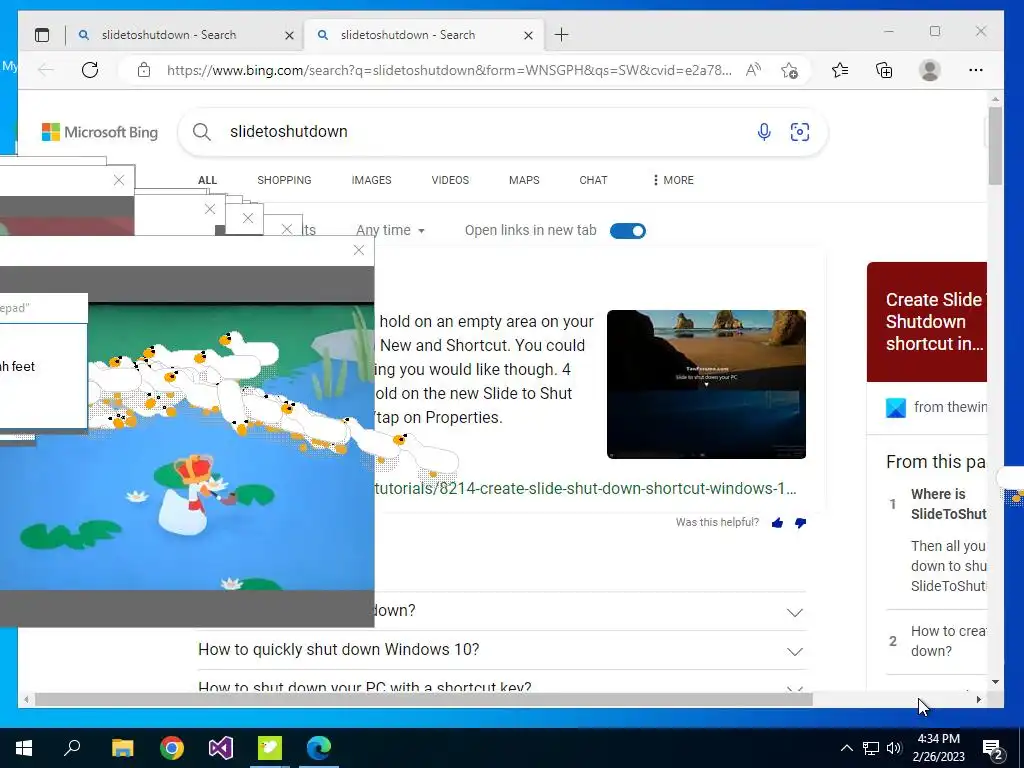Image resolution: width=1024 pixels, height=768 pixels.
Task: Click the Edge address bar URL
Action: [449, 70]
